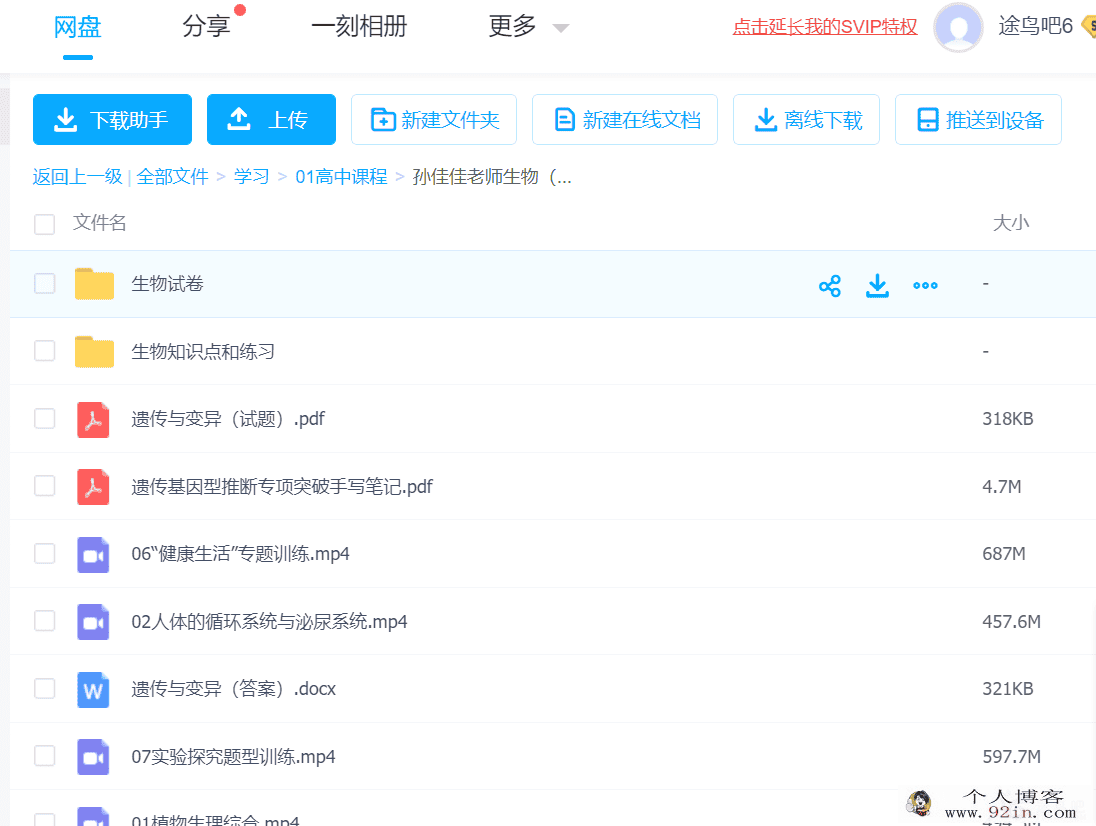Sort by the 文件名 column header

coord(99,223)
